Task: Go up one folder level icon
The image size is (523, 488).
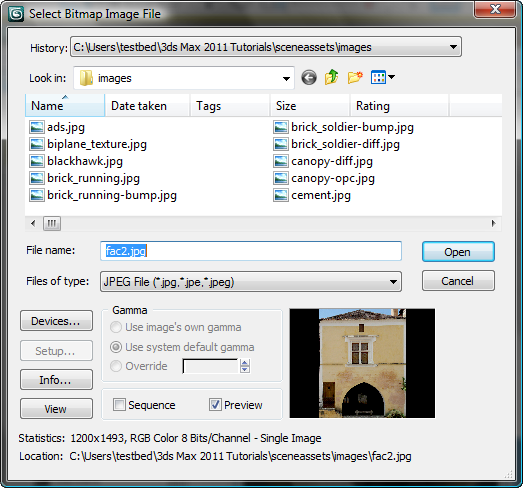Action: tap(332, 77)
